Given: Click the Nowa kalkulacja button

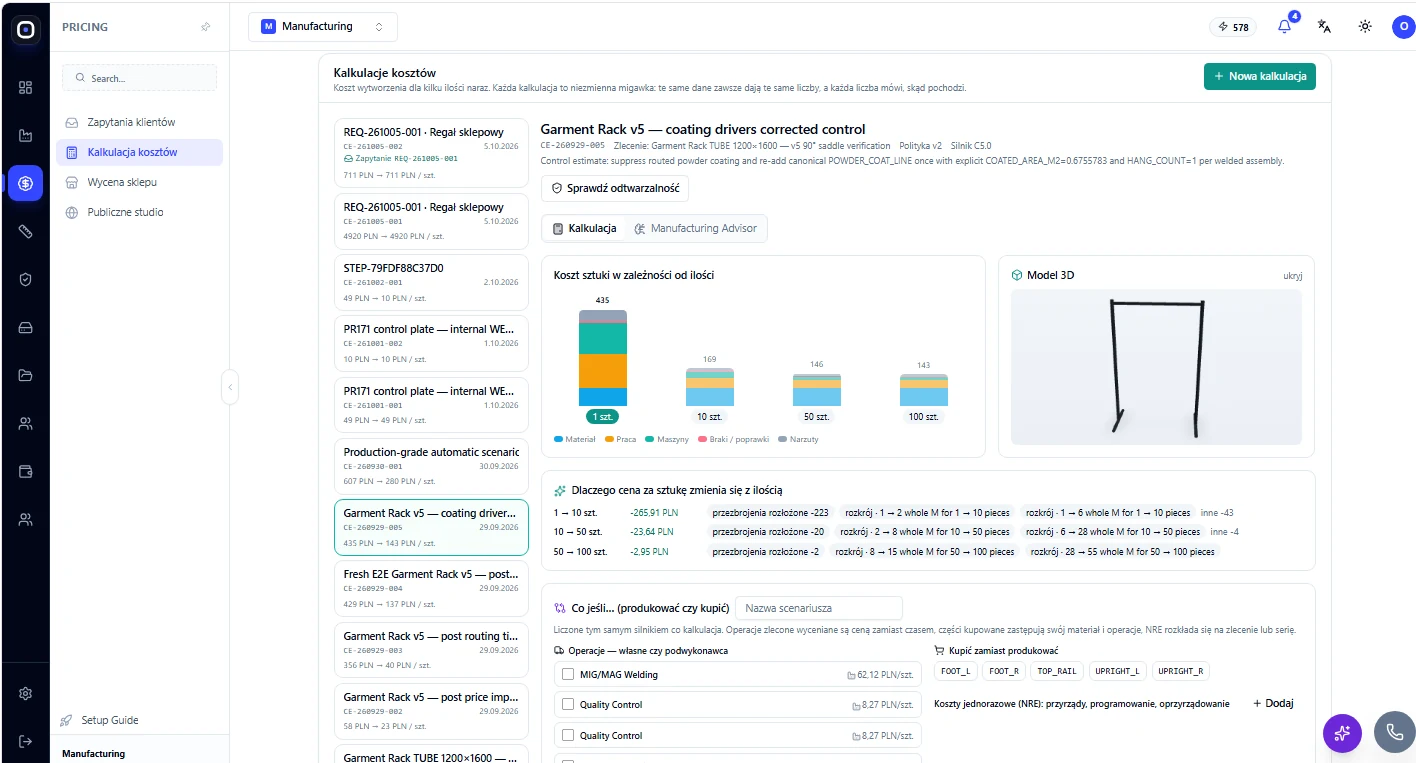Looking at the screenshot, I should (x=1260, y=76).
